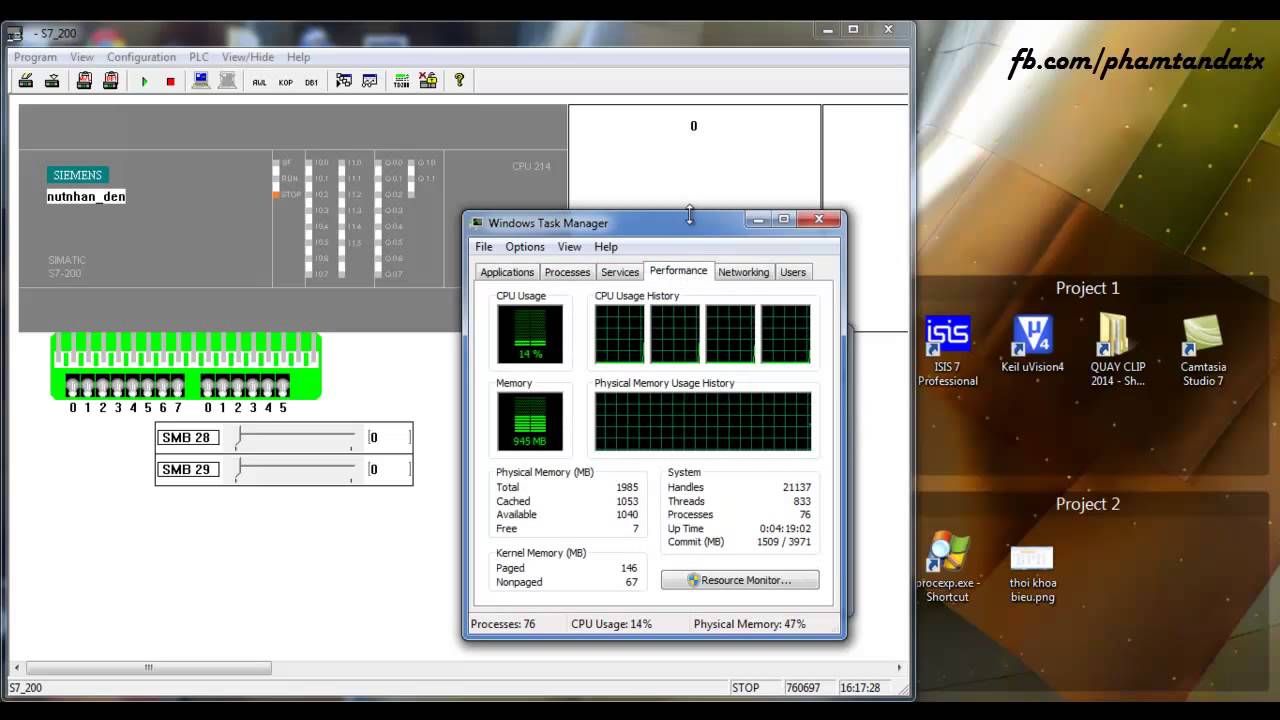Select the Performance tab
This screenshot has height=720, width=1280.
pos(678,270)
